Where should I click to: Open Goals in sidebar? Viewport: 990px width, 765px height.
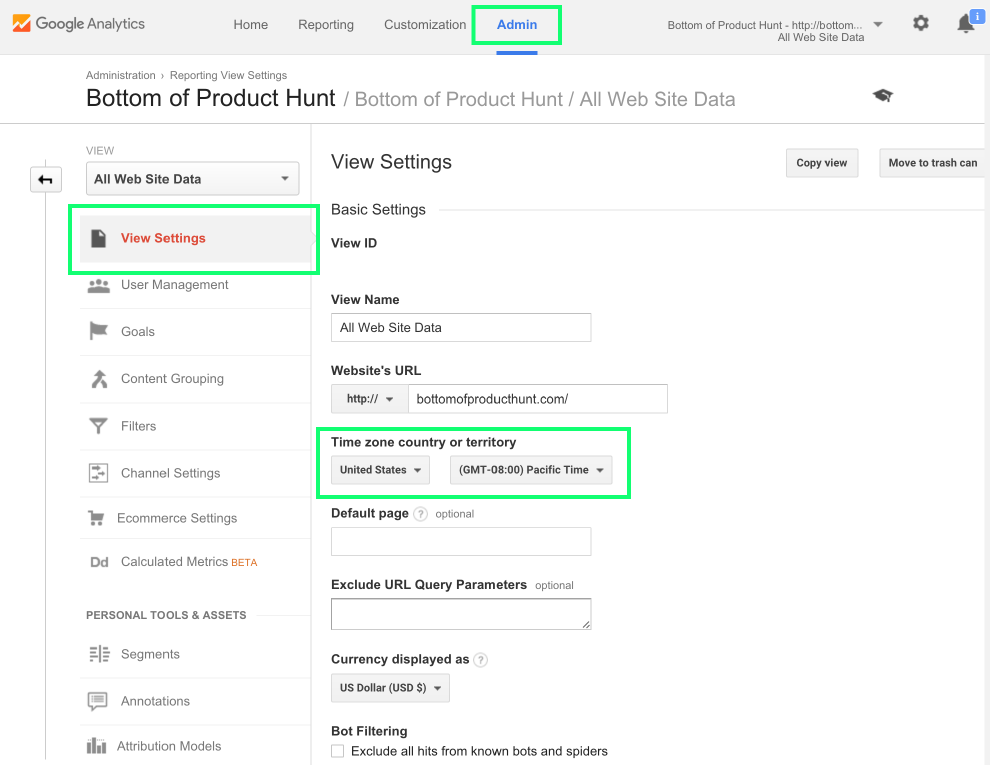196,332
